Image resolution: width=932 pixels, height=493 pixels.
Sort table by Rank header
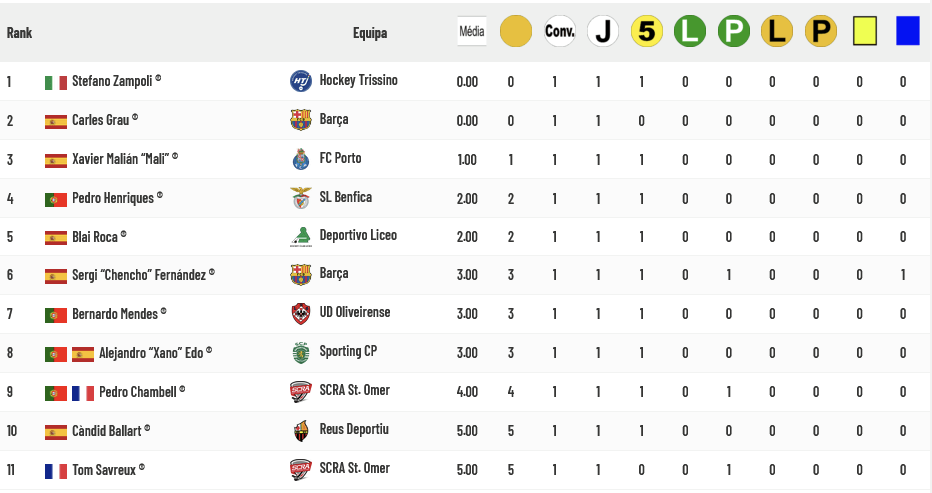click(x=19, y=33)
